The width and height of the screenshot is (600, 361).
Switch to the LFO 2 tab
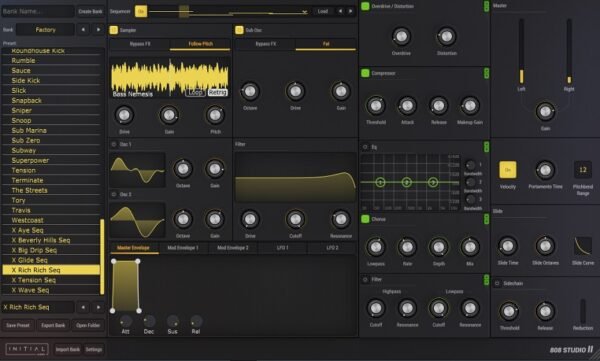[x=332, y=248]
